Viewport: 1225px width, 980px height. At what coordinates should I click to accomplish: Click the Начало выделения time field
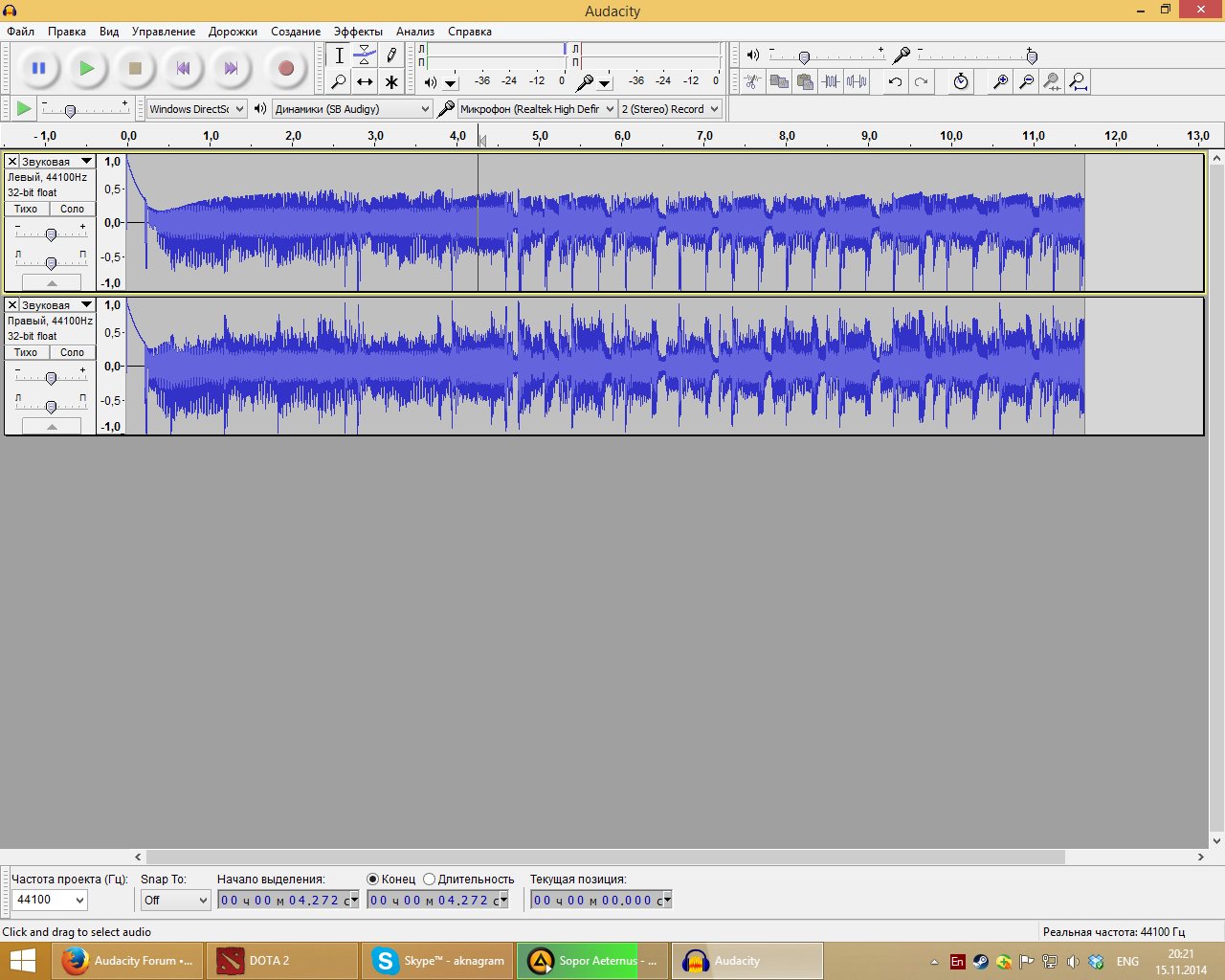point(288,901)
